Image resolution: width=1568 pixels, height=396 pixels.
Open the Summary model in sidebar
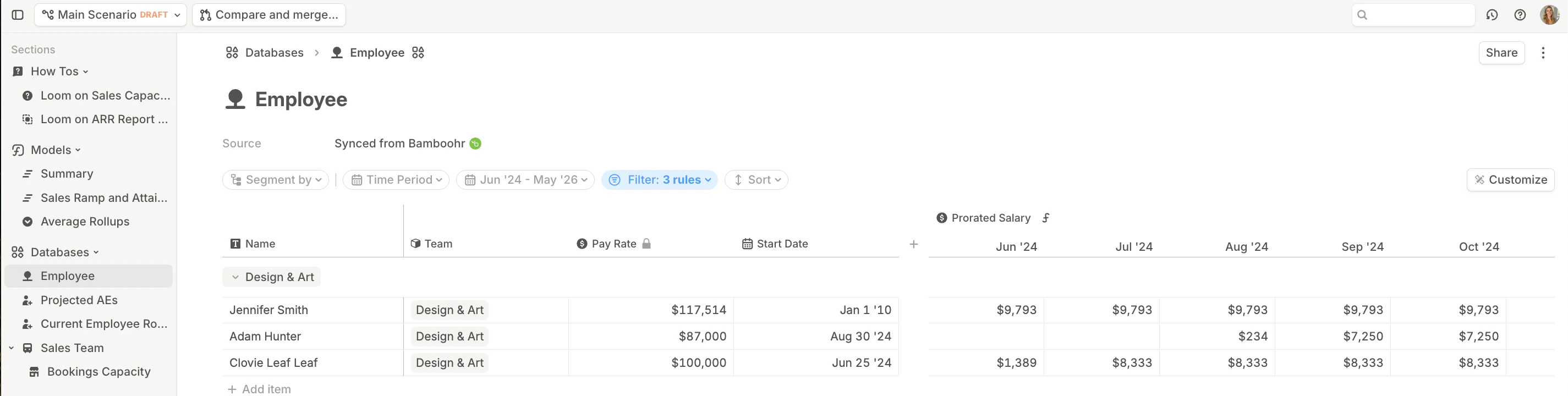pos(67,174)
